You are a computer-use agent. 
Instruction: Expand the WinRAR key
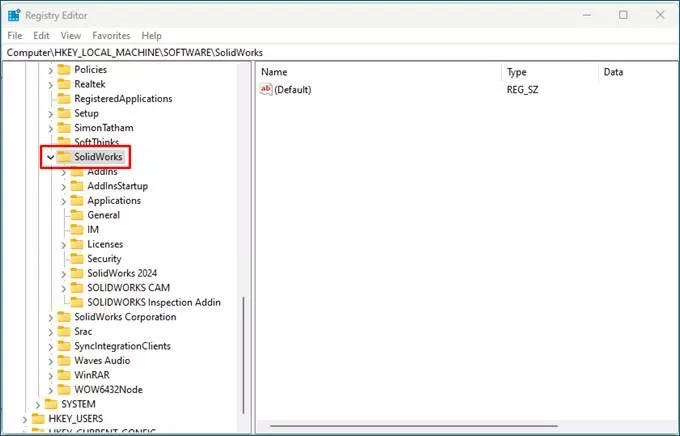51,376
